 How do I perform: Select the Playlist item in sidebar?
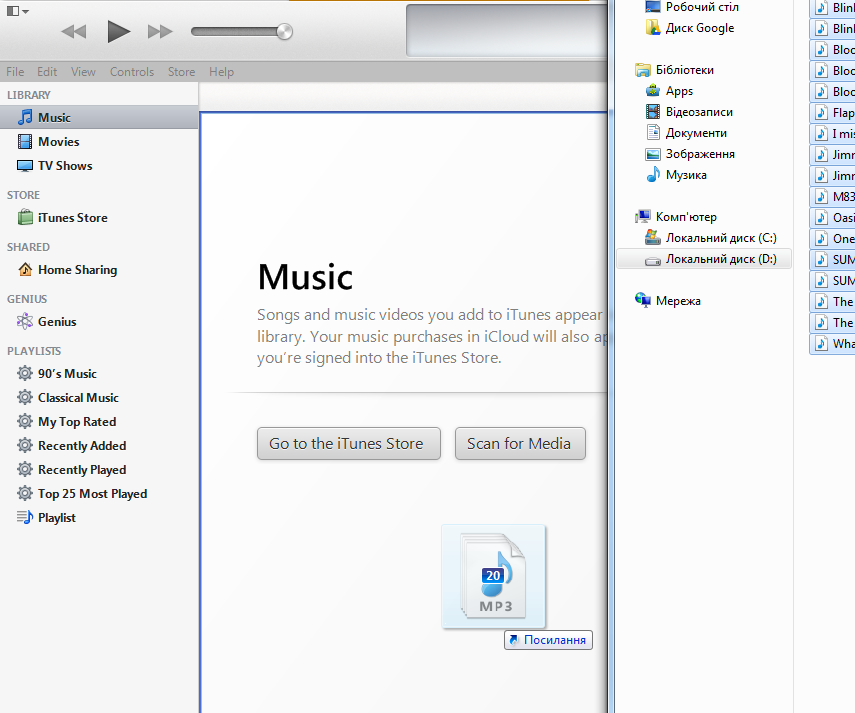coord(56,518)
